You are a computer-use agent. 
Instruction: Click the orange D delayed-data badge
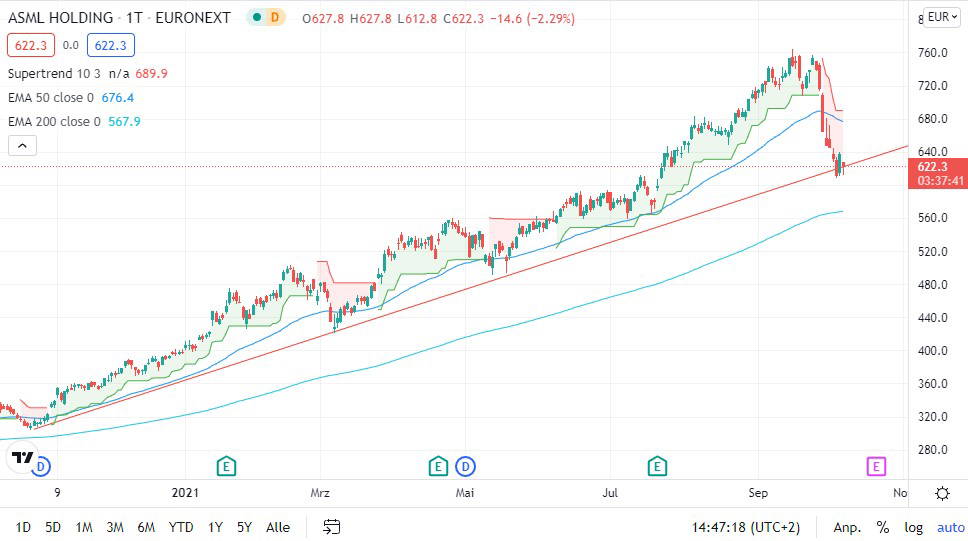(275, 17)
